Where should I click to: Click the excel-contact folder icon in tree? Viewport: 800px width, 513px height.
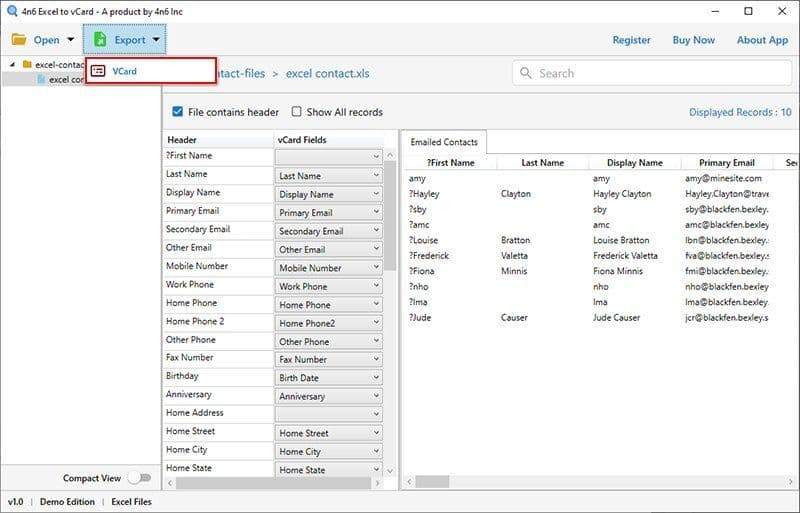click(x=26, y=64)
